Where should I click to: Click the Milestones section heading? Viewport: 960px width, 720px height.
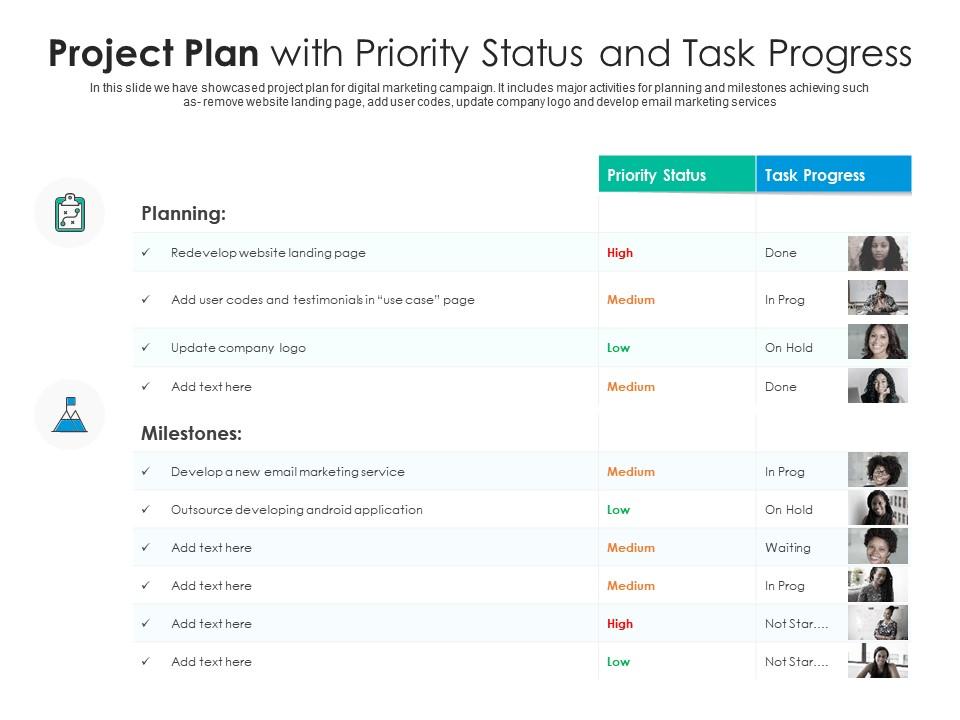(191, 434)
